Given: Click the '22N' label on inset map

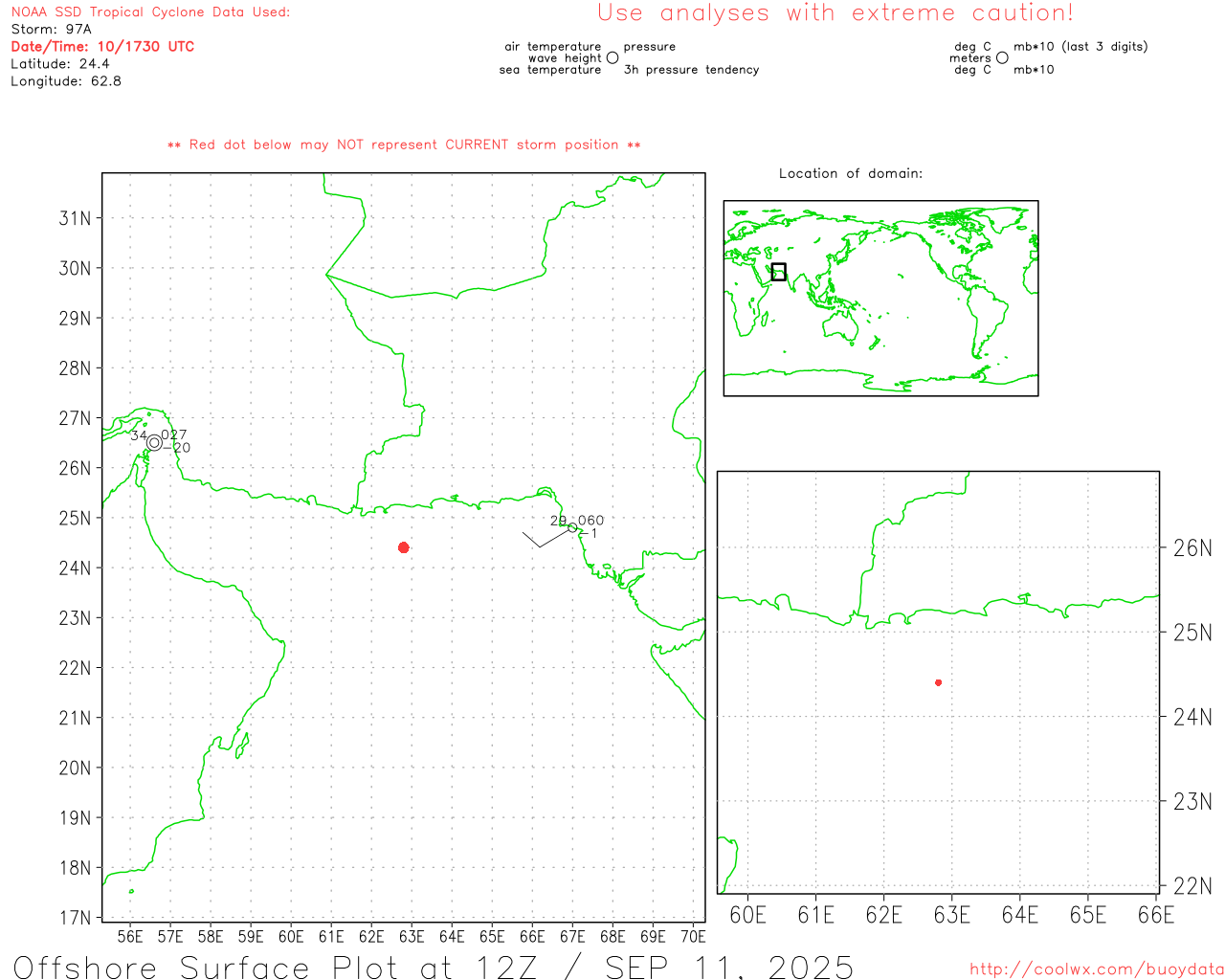Looking at the screenshot, I should (1192, 885).
